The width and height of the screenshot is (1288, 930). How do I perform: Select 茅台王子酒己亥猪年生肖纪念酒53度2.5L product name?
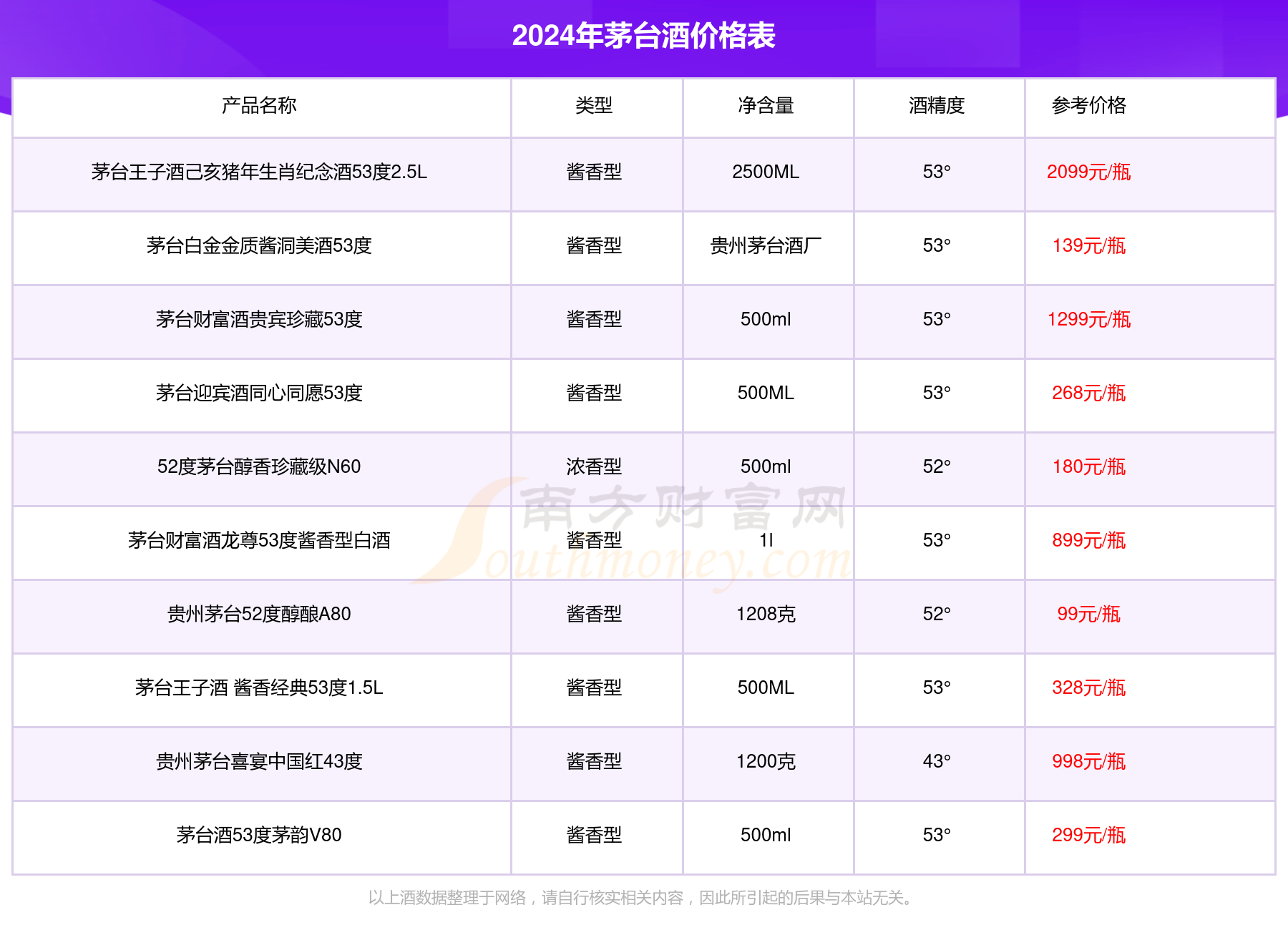[259, 172]
